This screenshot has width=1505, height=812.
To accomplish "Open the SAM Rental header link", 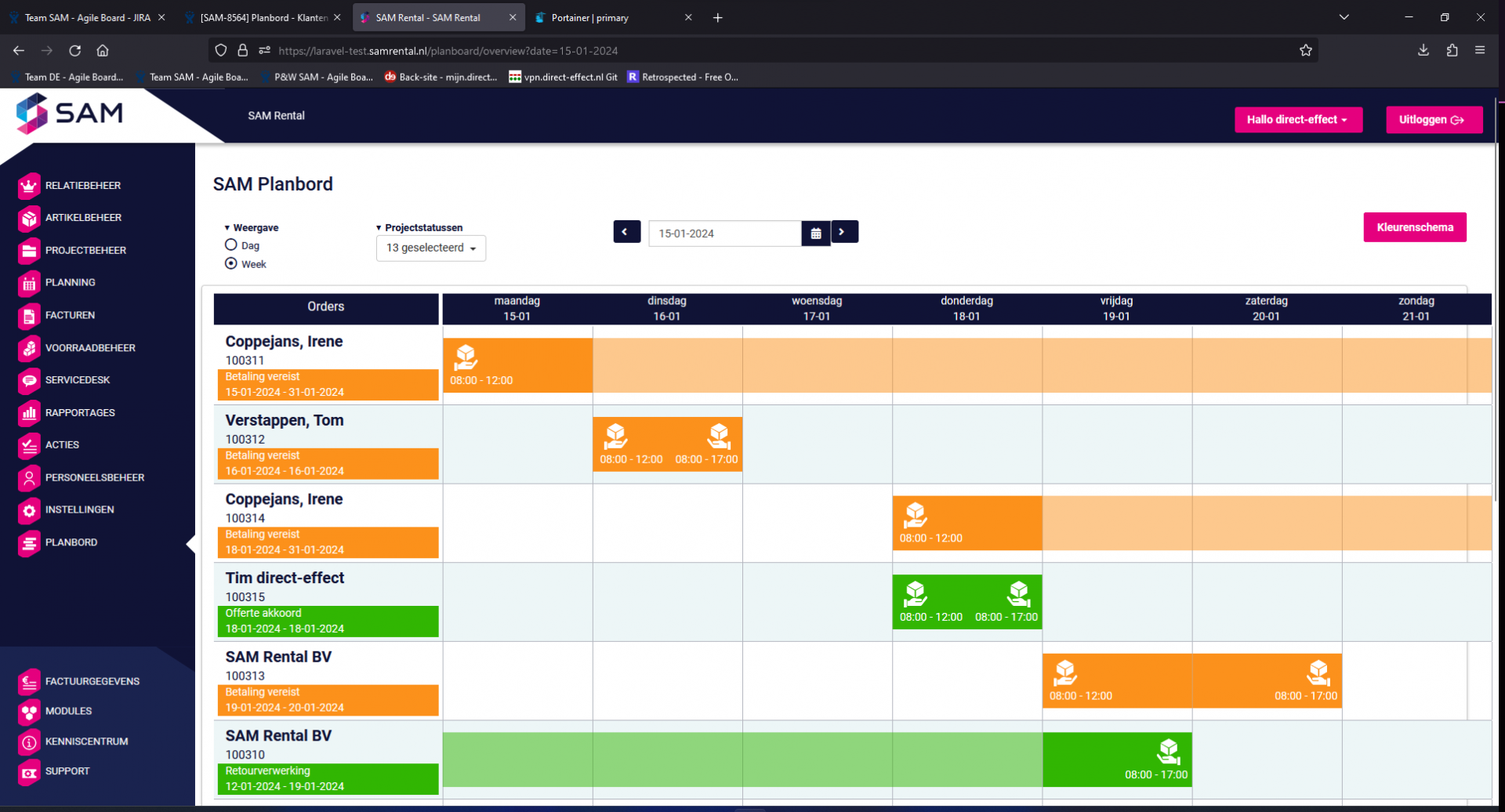I will [276, 115].
